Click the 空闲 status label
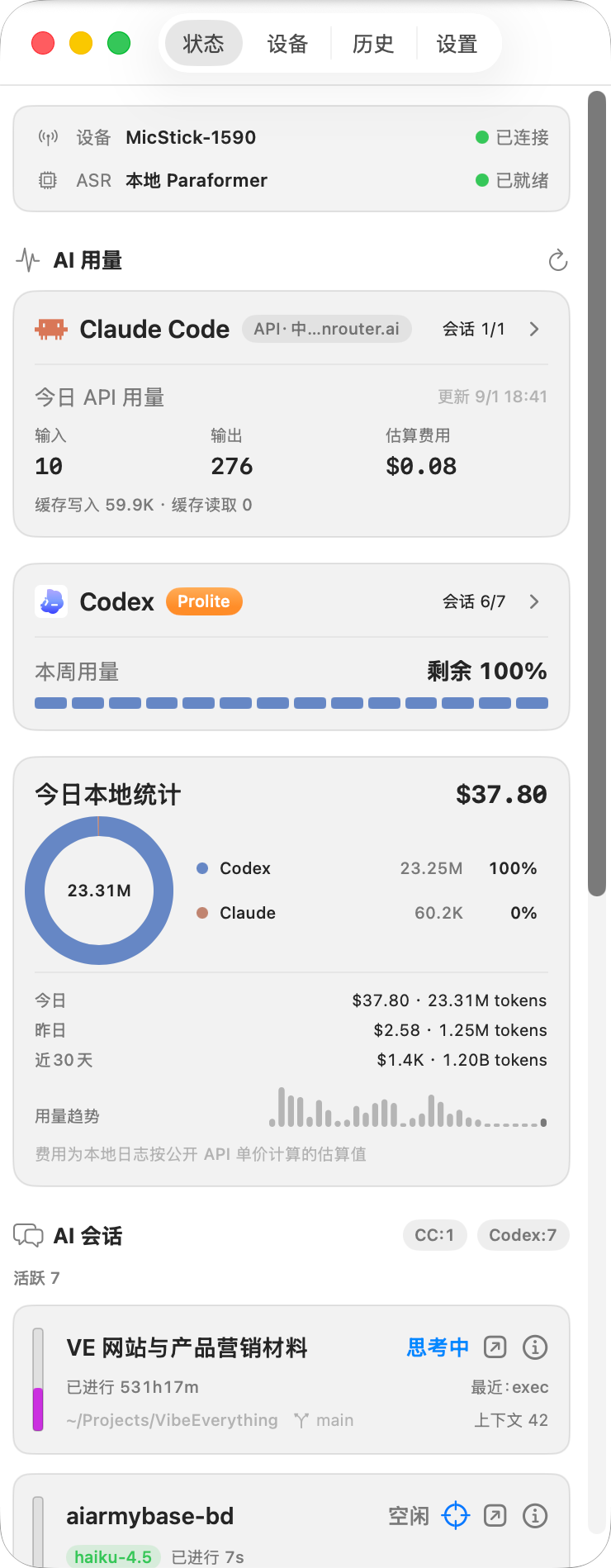The width and height of the screenshot is (611, 1568). 409,1516
